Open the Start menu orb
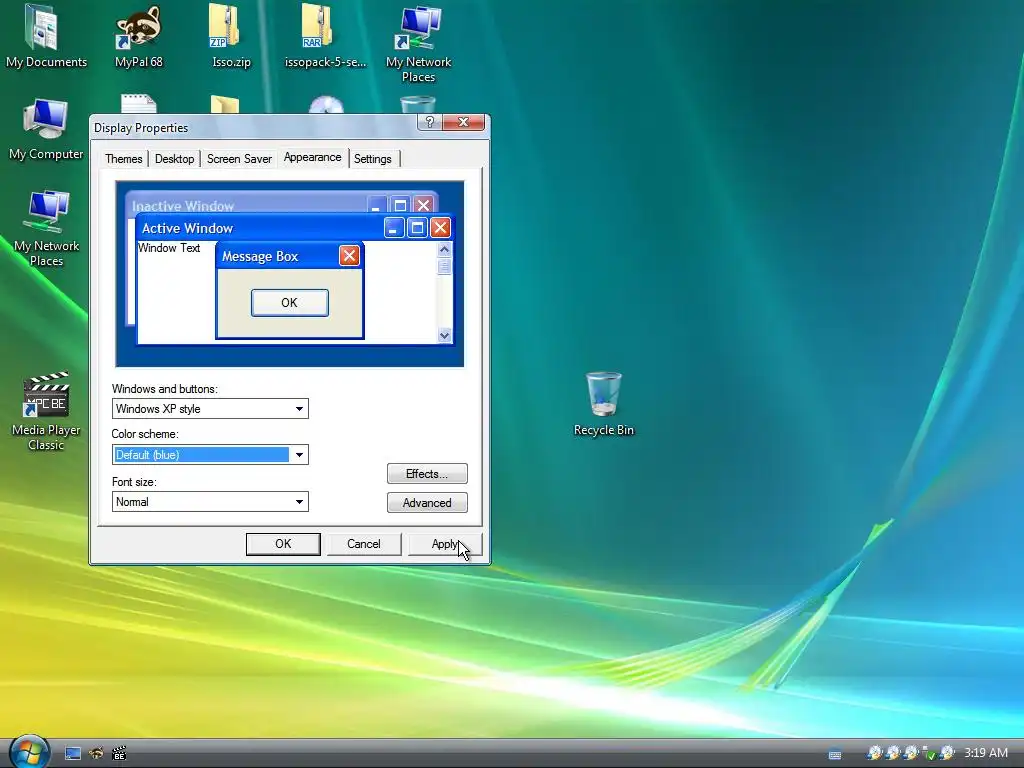 click(29, 752)
